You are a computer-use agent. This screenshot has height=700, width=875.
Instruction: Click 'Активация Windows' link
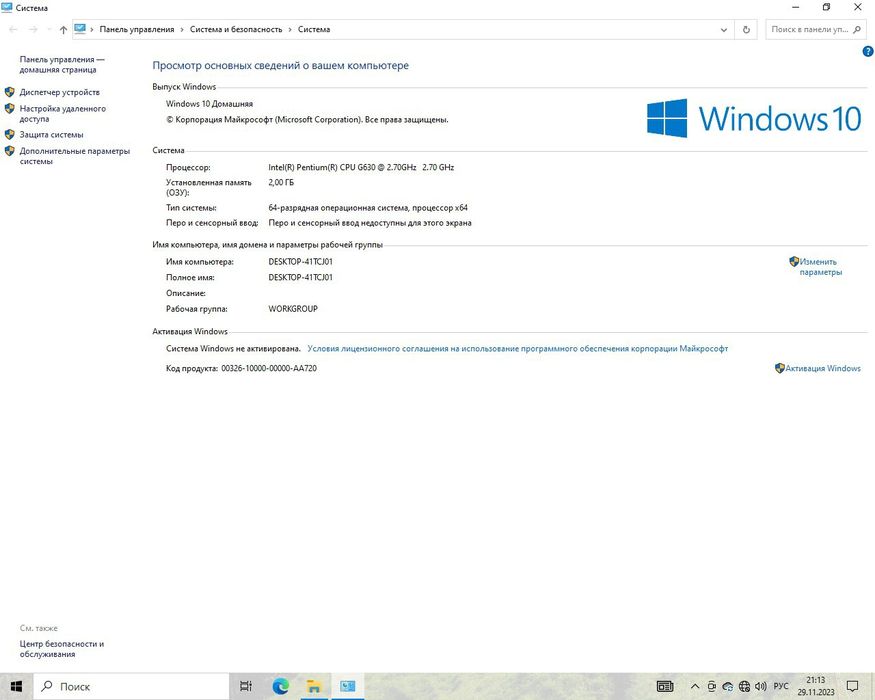823,368
